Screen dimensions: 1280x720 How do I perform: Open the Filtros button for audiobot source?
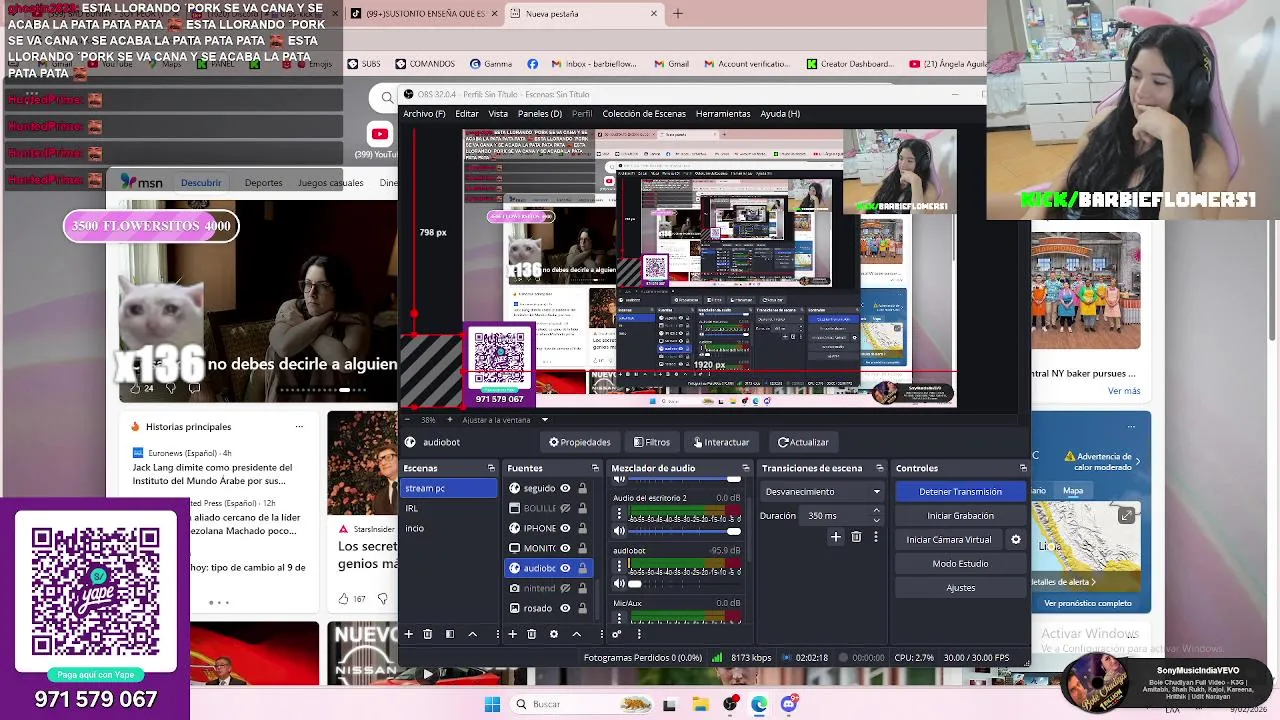[651, 442]
